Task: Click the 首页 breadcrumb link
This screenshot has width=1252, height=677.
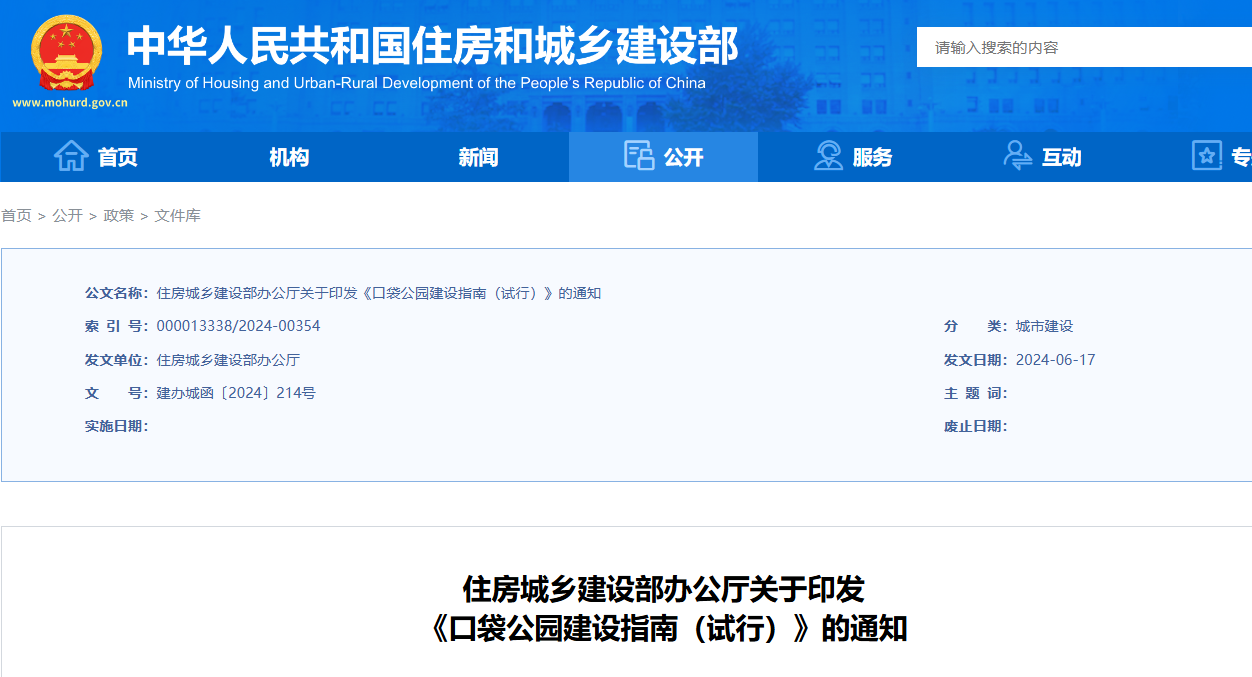Action: coord(16,216)
